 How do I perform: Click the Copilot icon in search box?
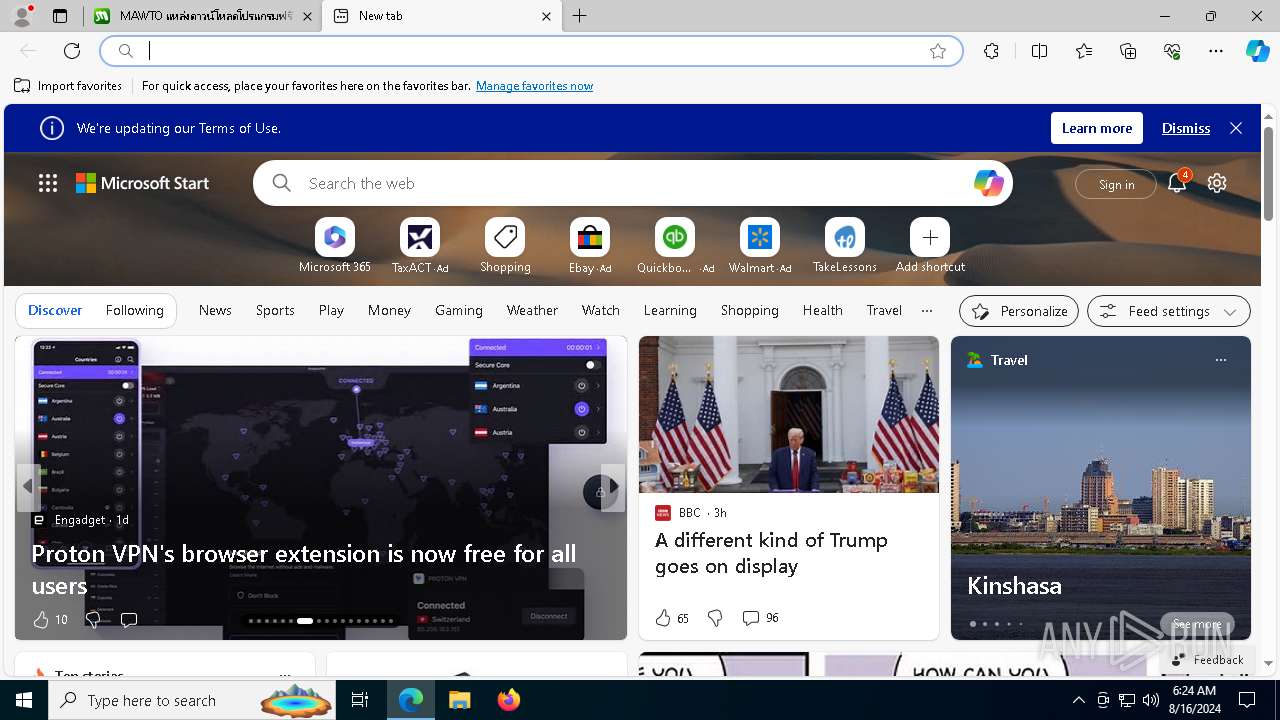click(988, 183)
